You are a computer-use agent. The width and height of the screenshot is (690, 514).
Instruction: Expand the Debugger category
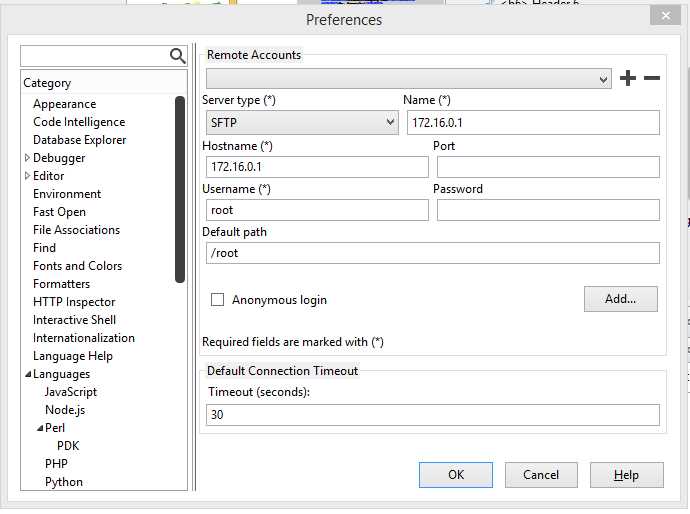coord(27,158)
